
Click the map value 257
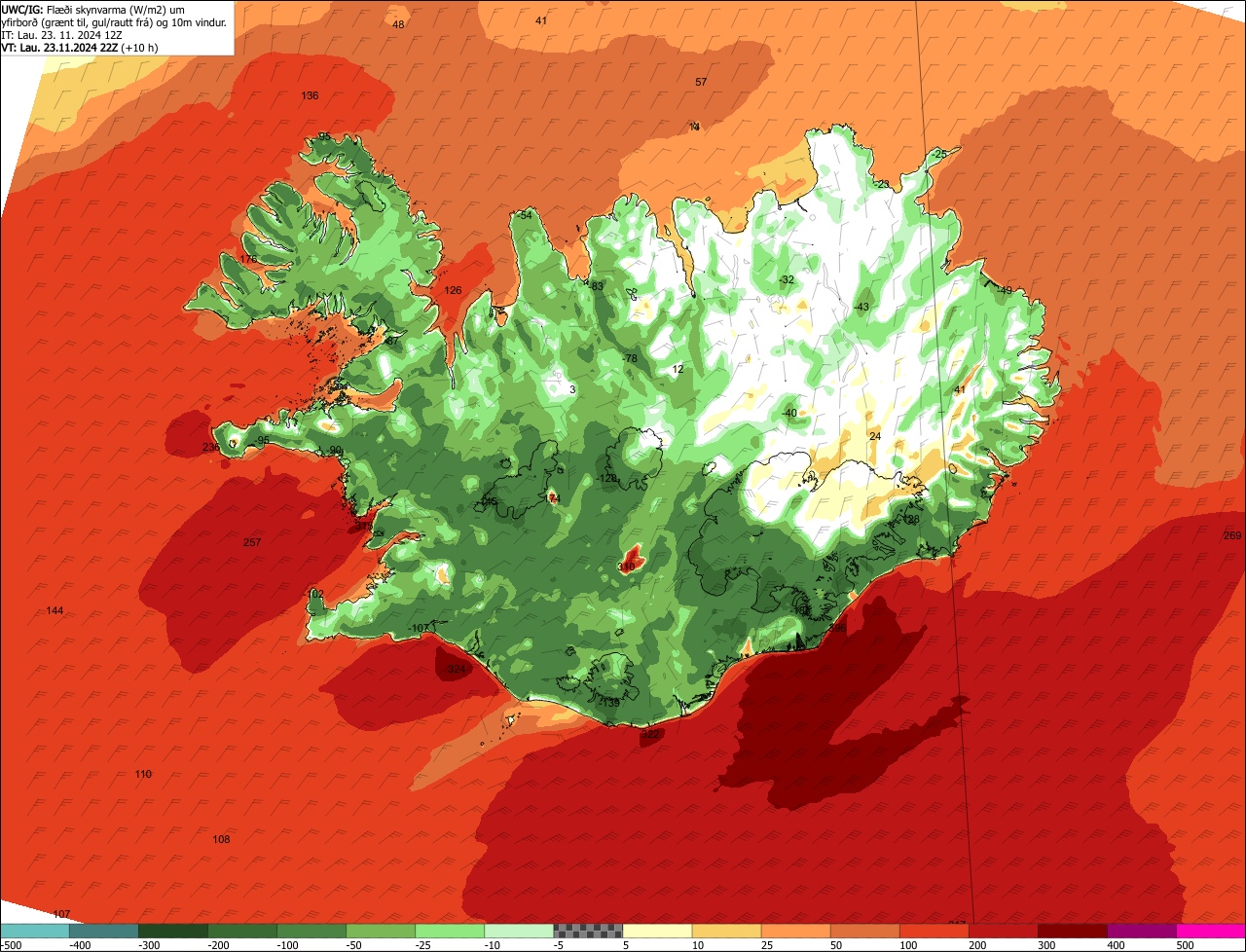point(252,542)
